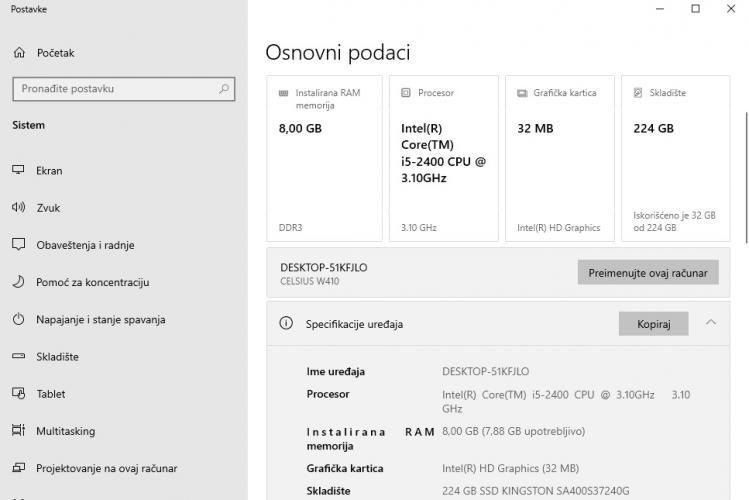
Task: Click the Home icon next to Početak
Action: [18, 53]
